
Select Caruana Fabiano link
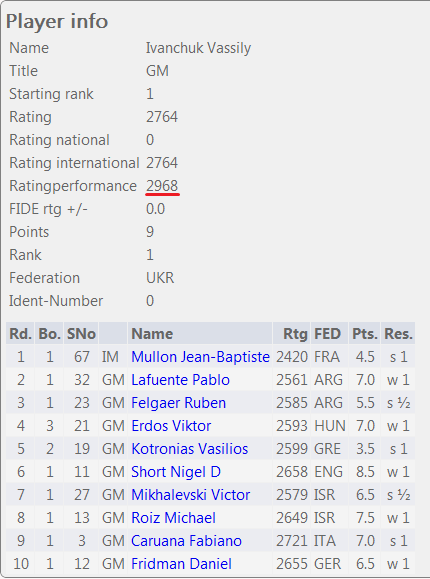click(x=186, y=541)
